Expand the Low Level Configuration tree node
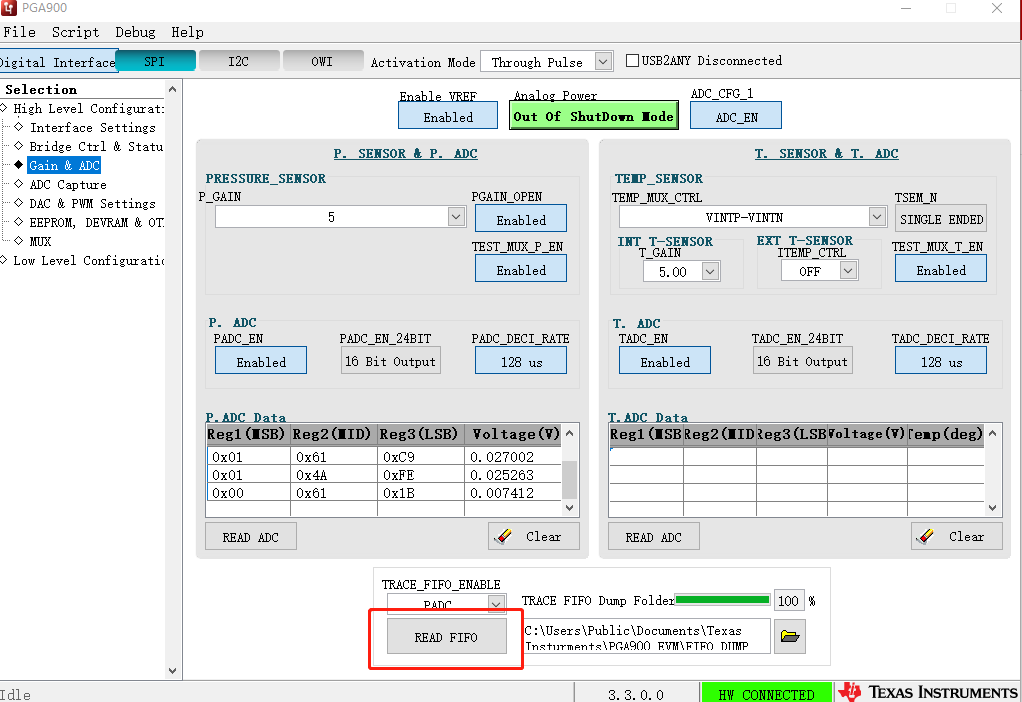Screen dimensions: 1022x702 [x=5, y=260]
